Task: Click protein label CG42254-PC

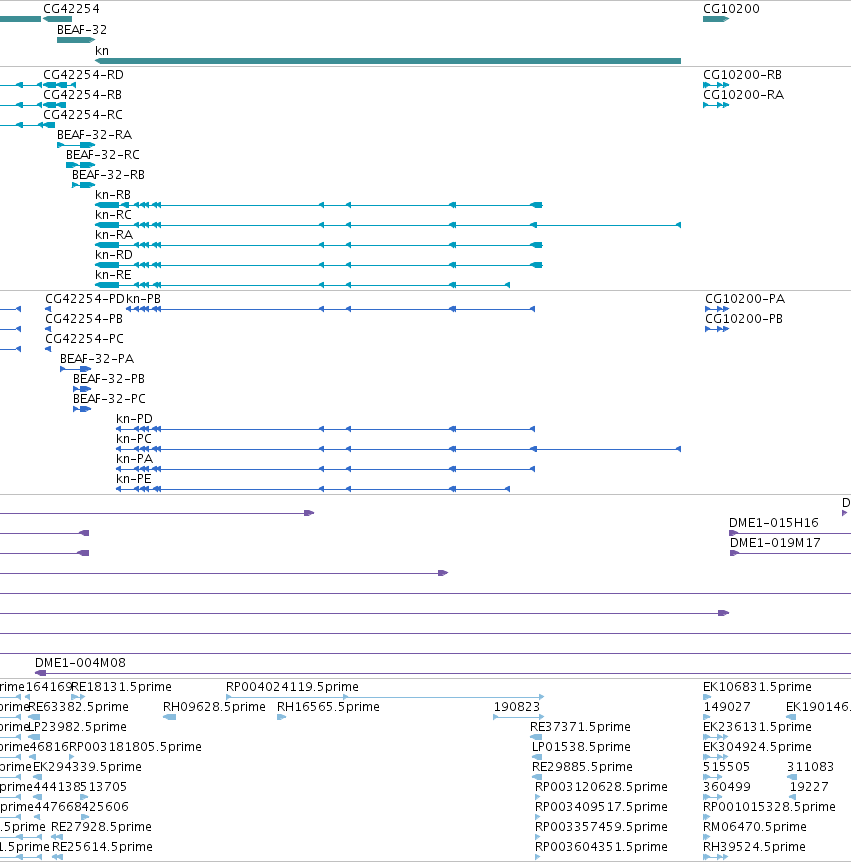Action: point(85,339)
